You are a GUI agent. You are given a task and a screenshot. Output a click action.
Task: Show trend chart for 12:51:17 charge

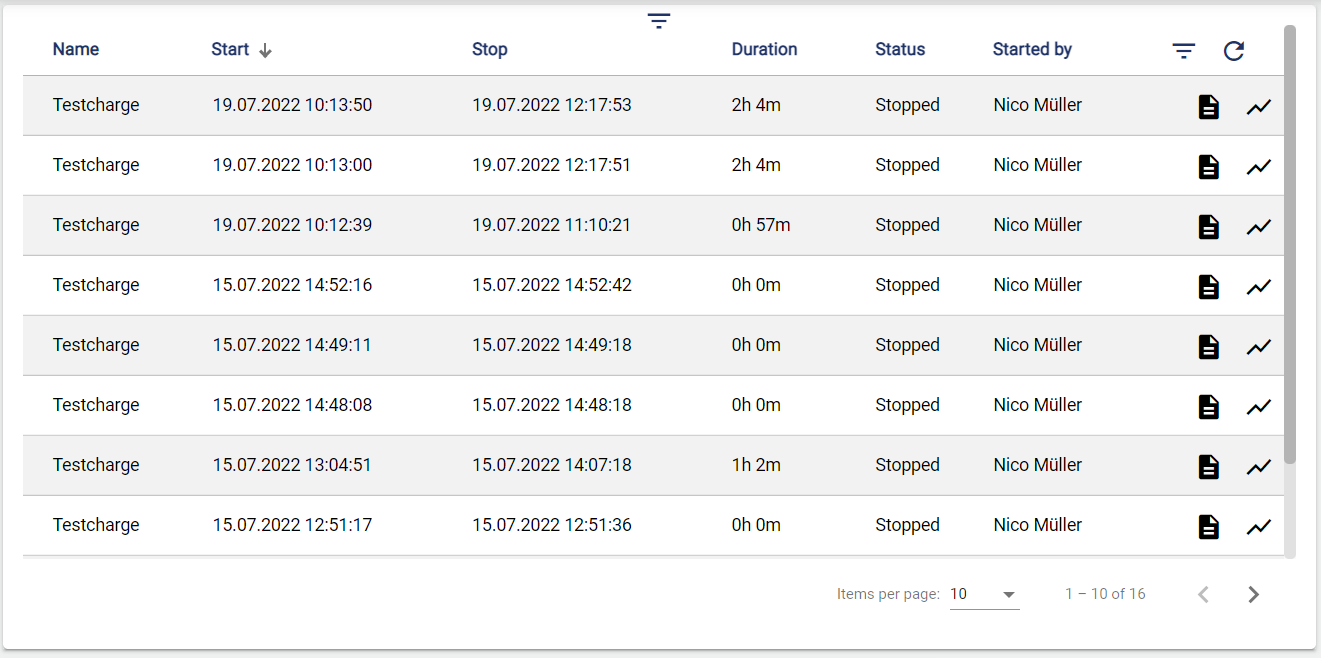click(1258, 527)
